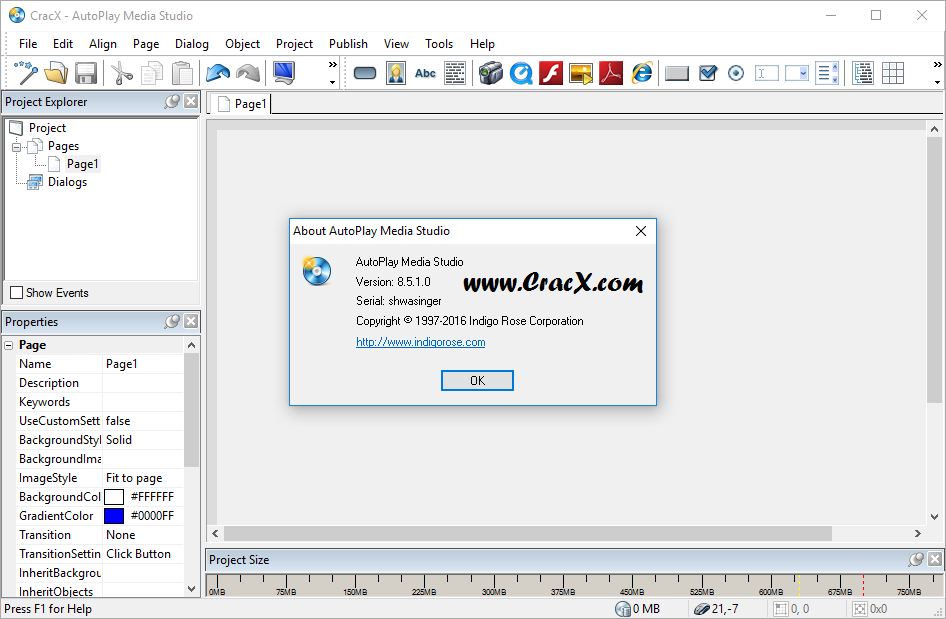Open the Dialog menu
946x619 pixels.
tap(192, 44)
